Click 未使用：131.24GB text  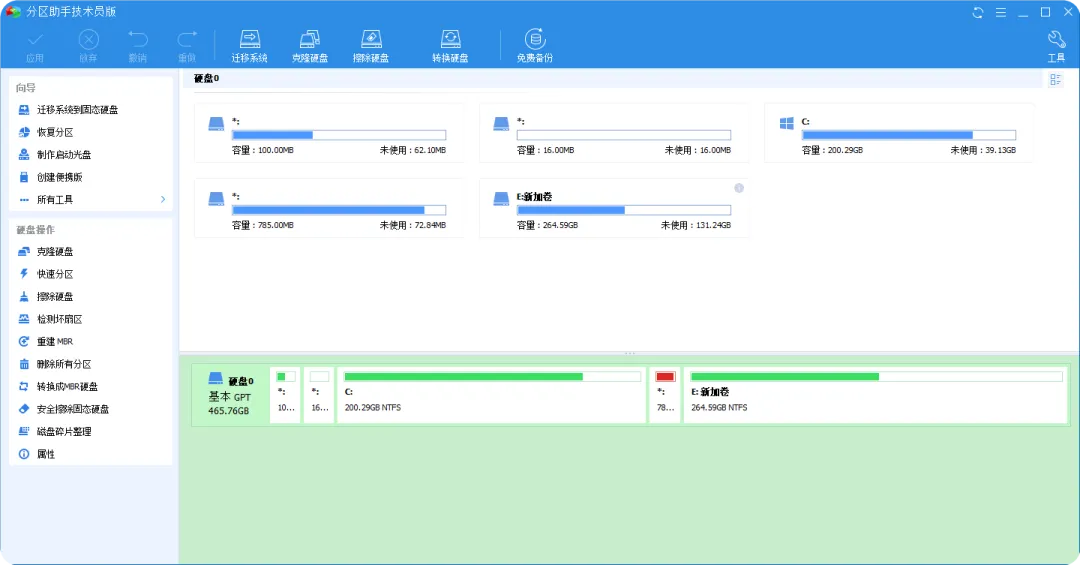click(696, 225)
